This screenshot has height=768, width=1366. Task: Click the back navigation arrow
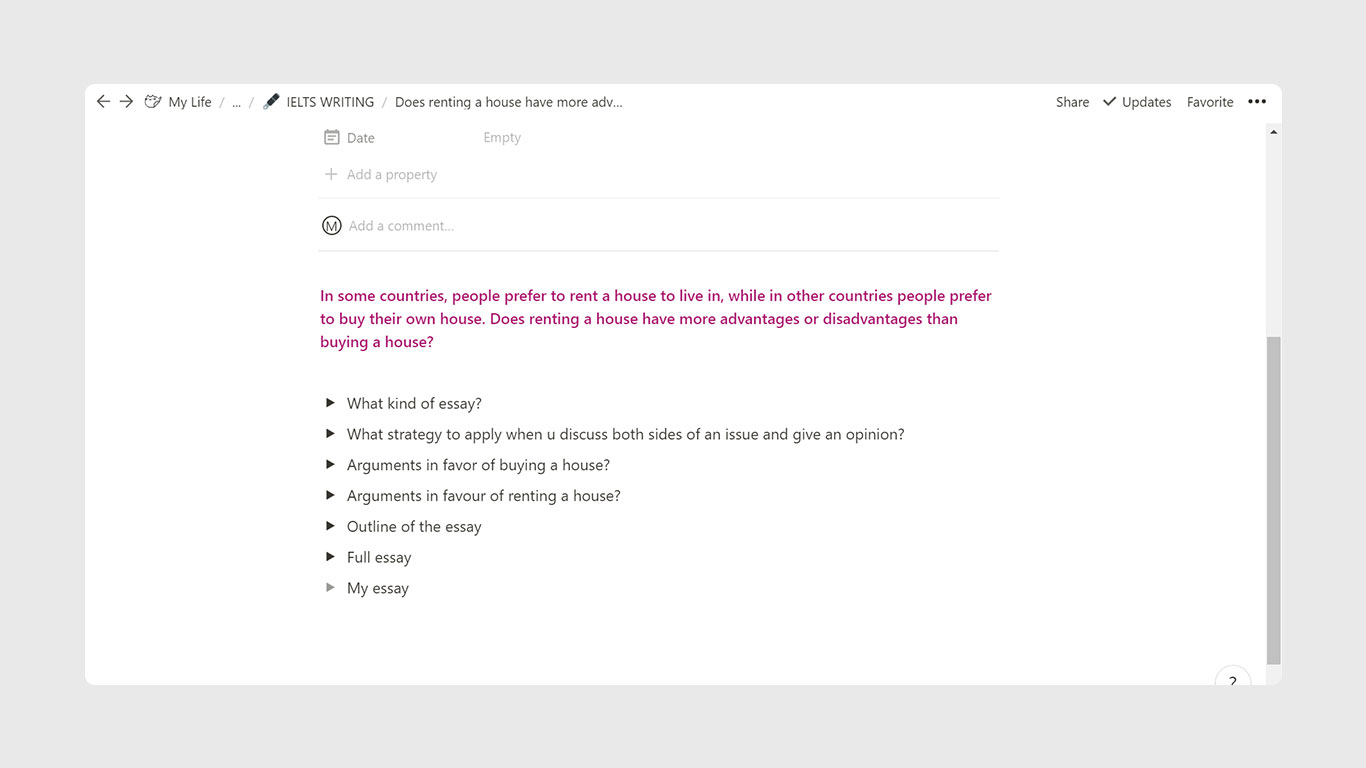(103, 102)
